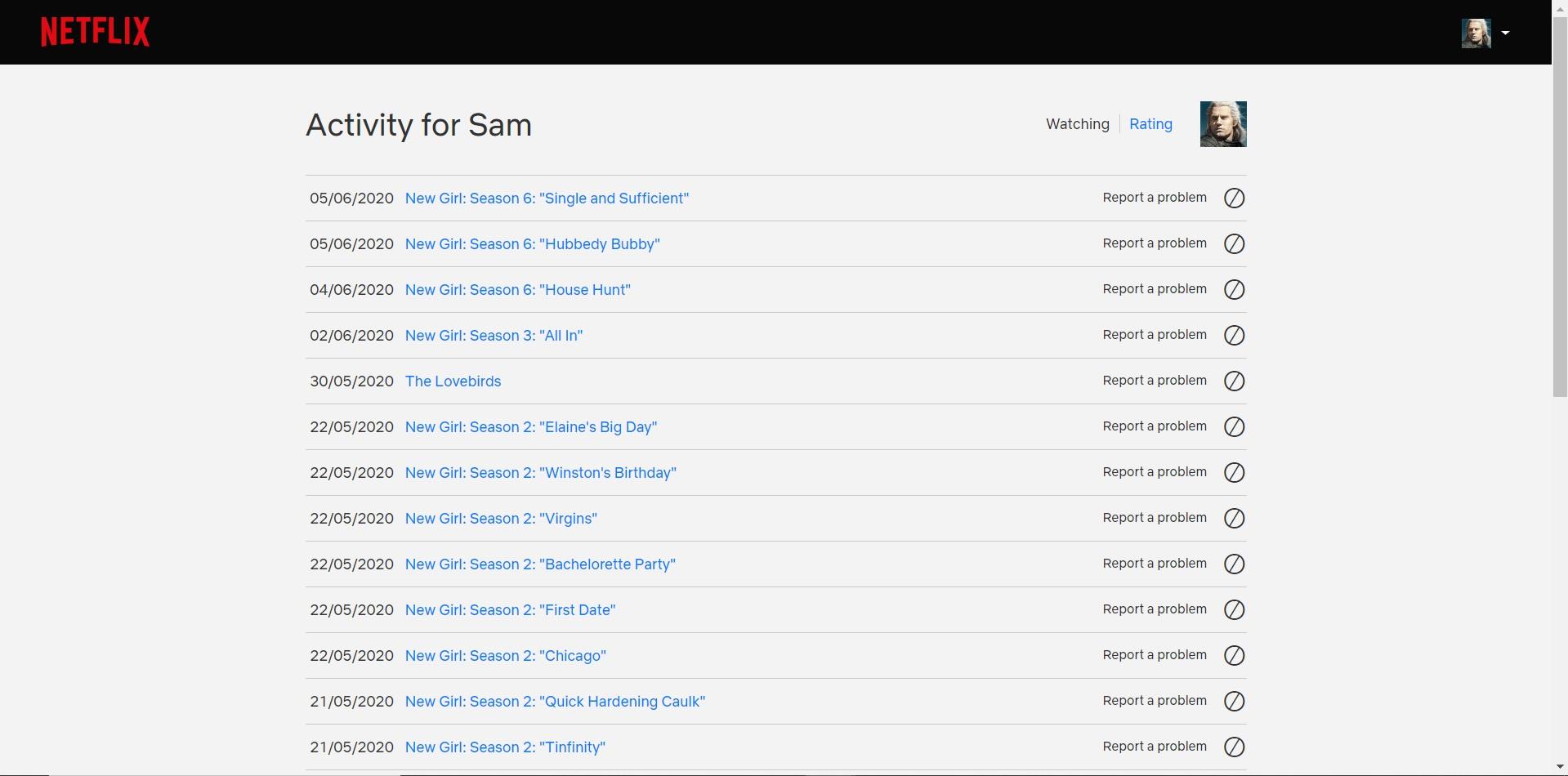
Task: Hide "Chicago" episode from viewing history
Action: 1234,655
